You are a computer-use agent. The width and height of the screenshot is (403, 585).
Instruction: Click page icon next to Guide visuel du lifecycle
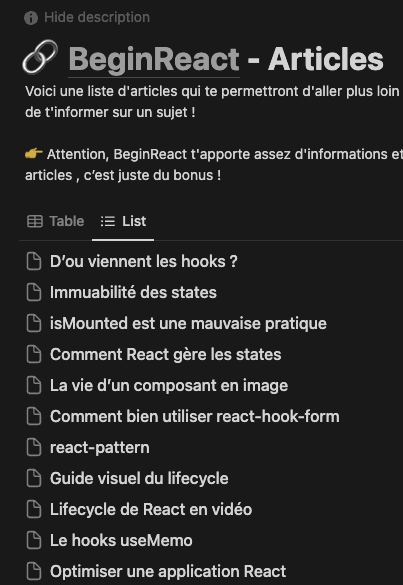point(34,478)
